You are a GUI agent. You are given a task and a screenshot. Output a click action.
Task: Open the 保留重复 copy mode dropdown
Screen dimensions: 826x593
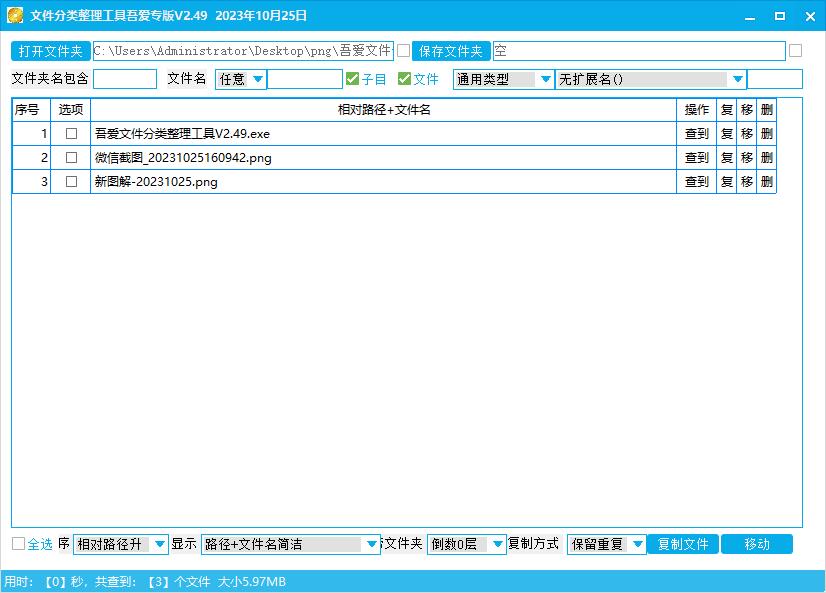(x=605, y=544)
